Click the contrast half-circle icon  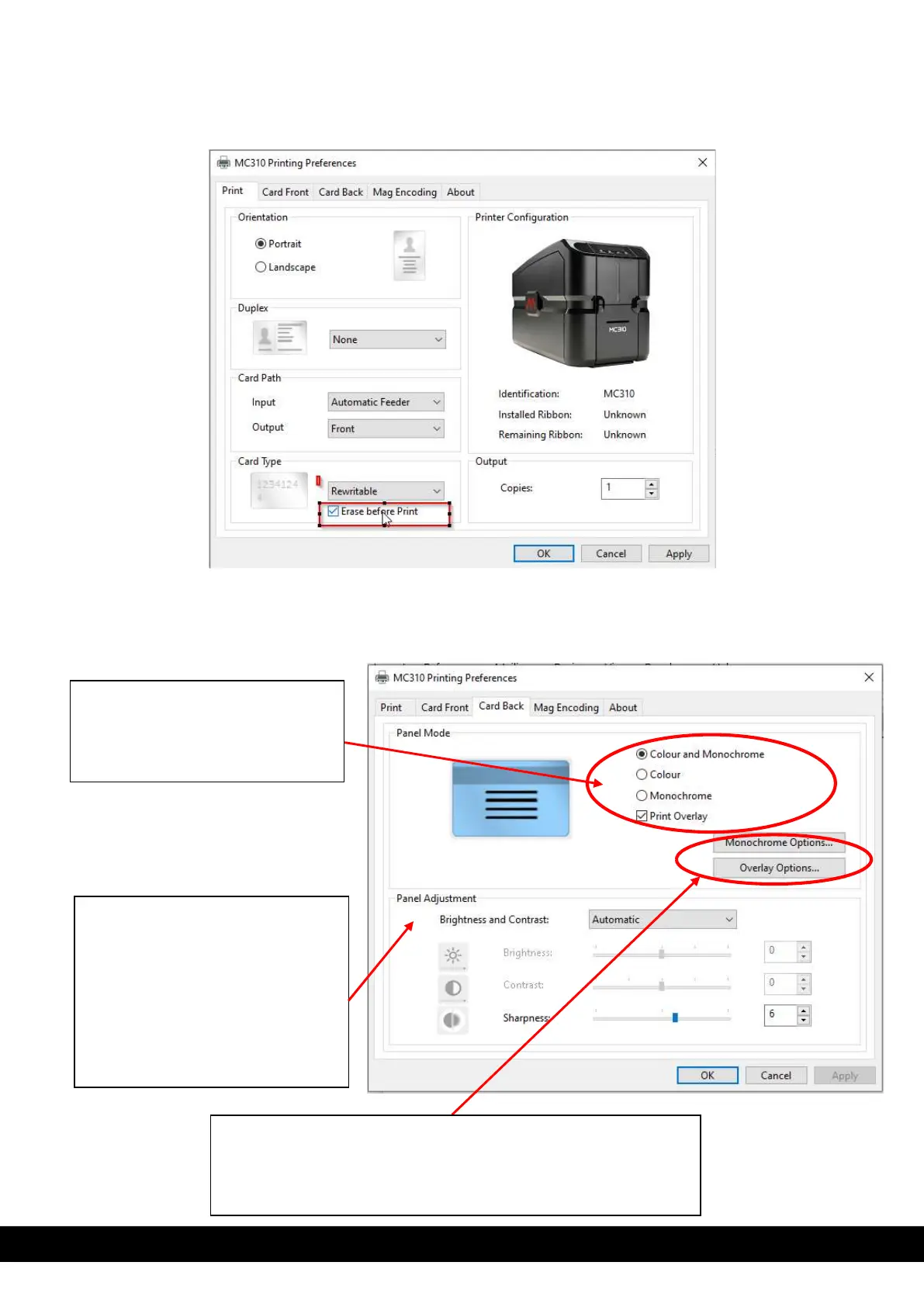tap(453, 988)
